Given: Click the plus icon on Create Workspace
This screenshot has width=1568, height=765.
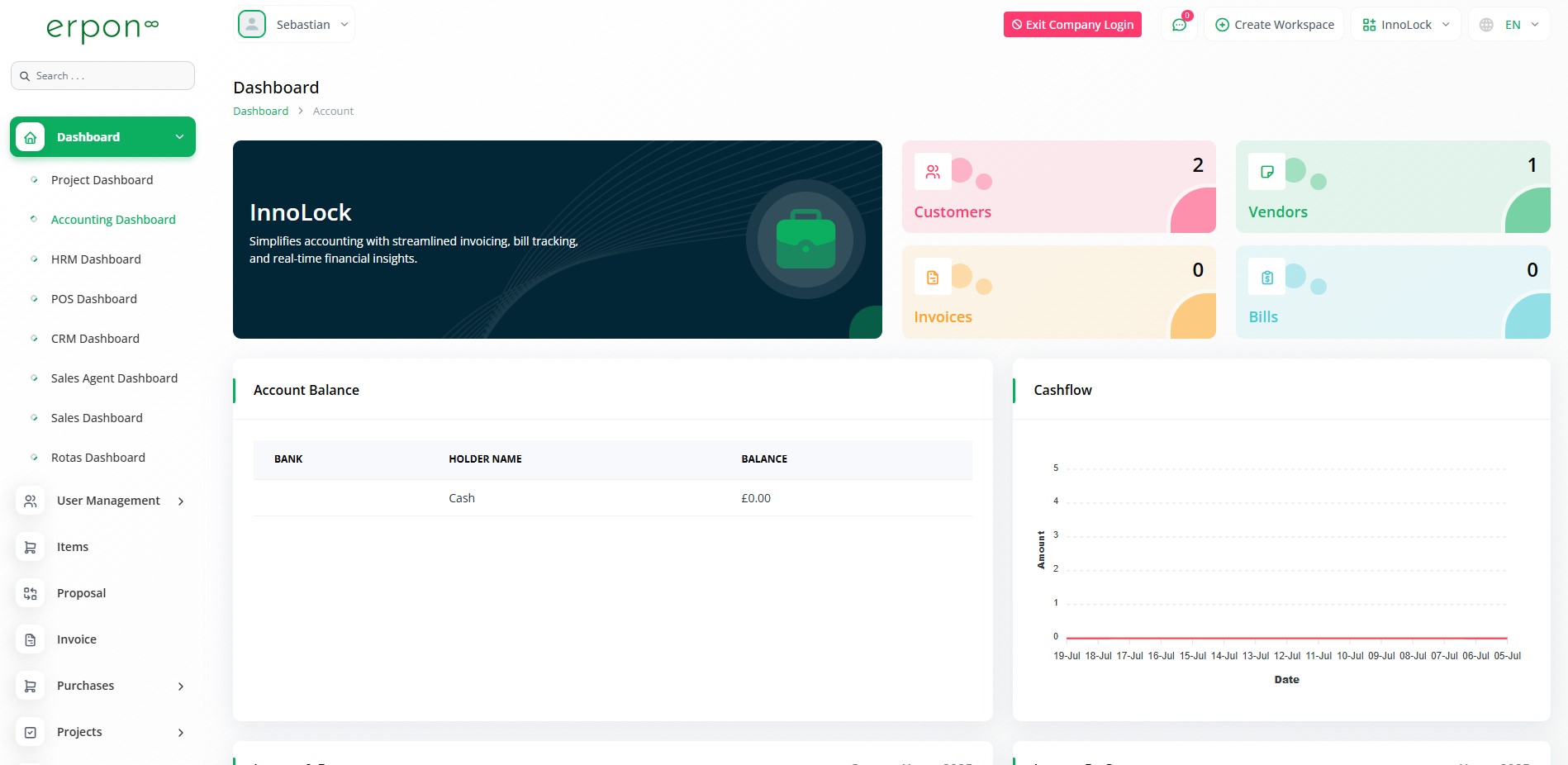Looking at the screenshot, I should tap(1222, 25).
